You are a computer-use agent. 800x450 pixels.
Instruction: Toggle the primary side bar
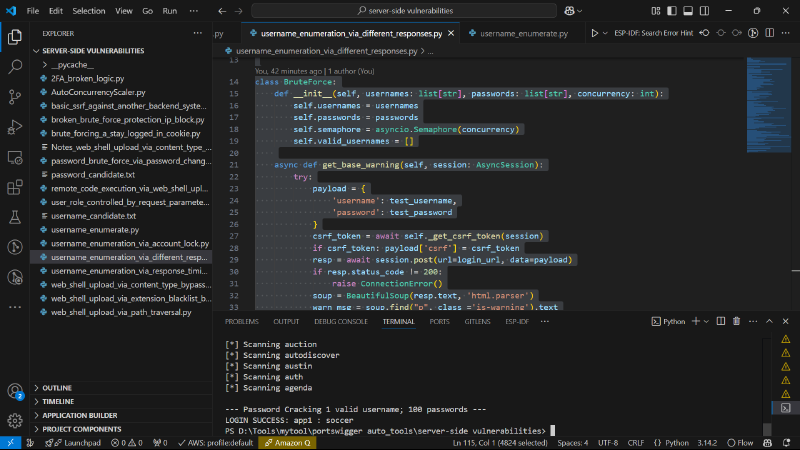(x=672, y=11)
